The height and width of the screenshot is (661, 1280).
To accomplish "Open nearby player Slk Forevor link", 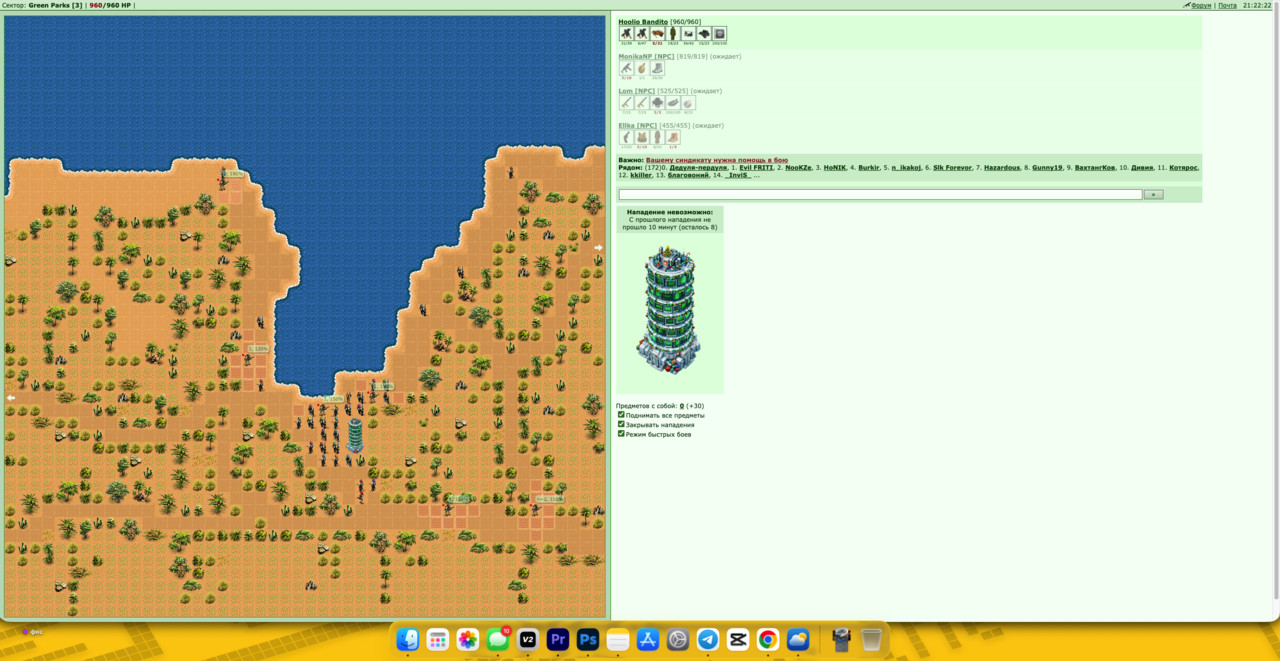I will click(952, 168).
